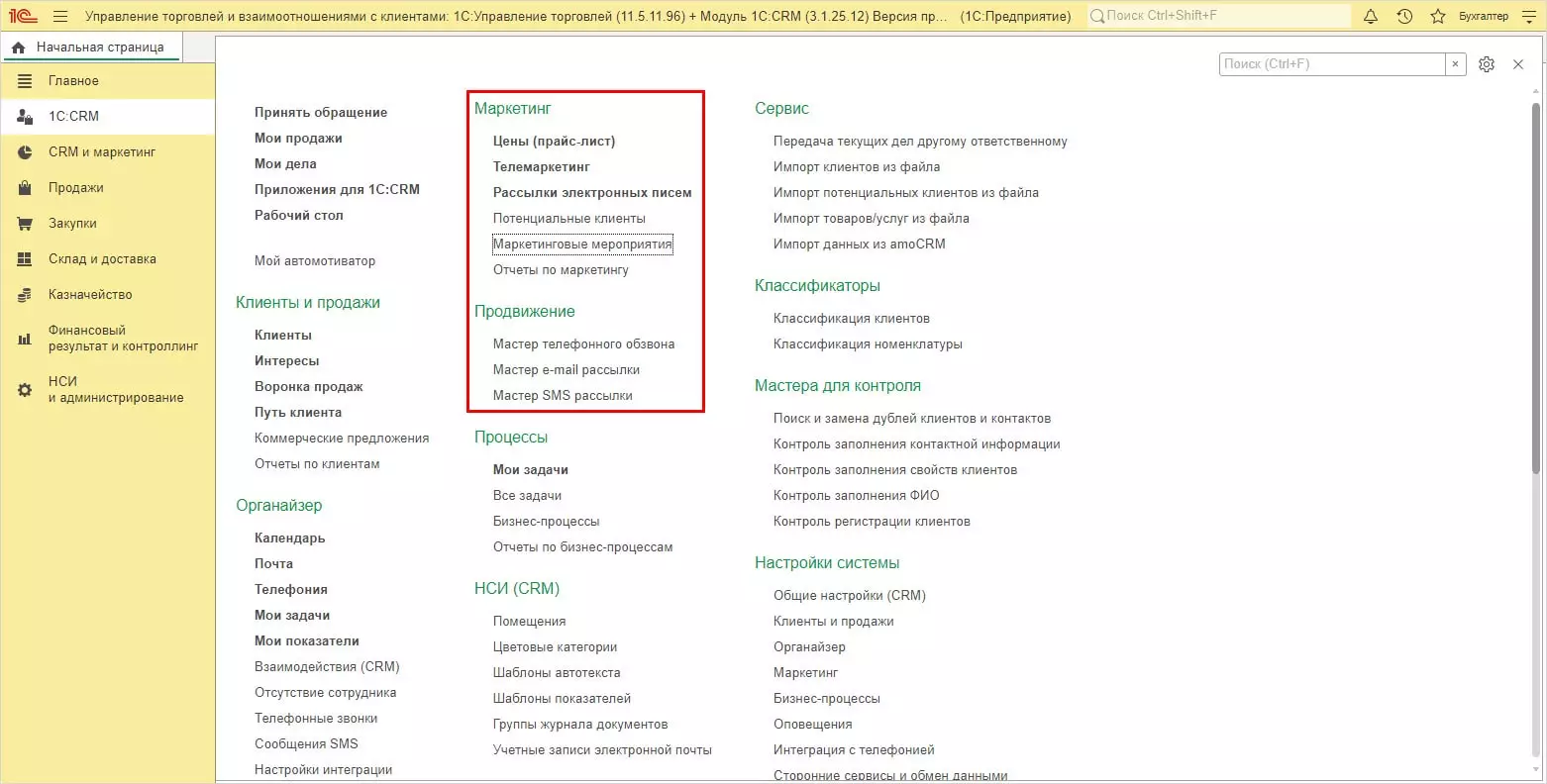
Task: Open Передача текущих дел другому ответственному
Action: pos(920,142)
